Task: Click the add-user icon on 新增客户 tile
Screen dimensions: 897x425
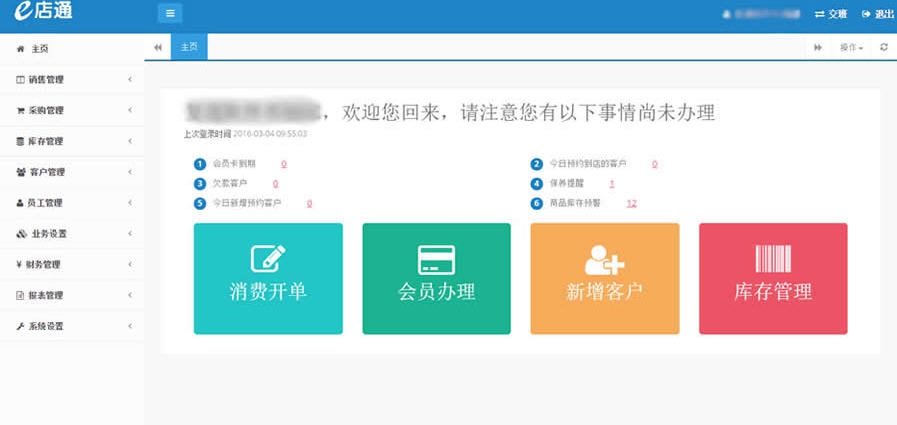Action: coord(604,260)
